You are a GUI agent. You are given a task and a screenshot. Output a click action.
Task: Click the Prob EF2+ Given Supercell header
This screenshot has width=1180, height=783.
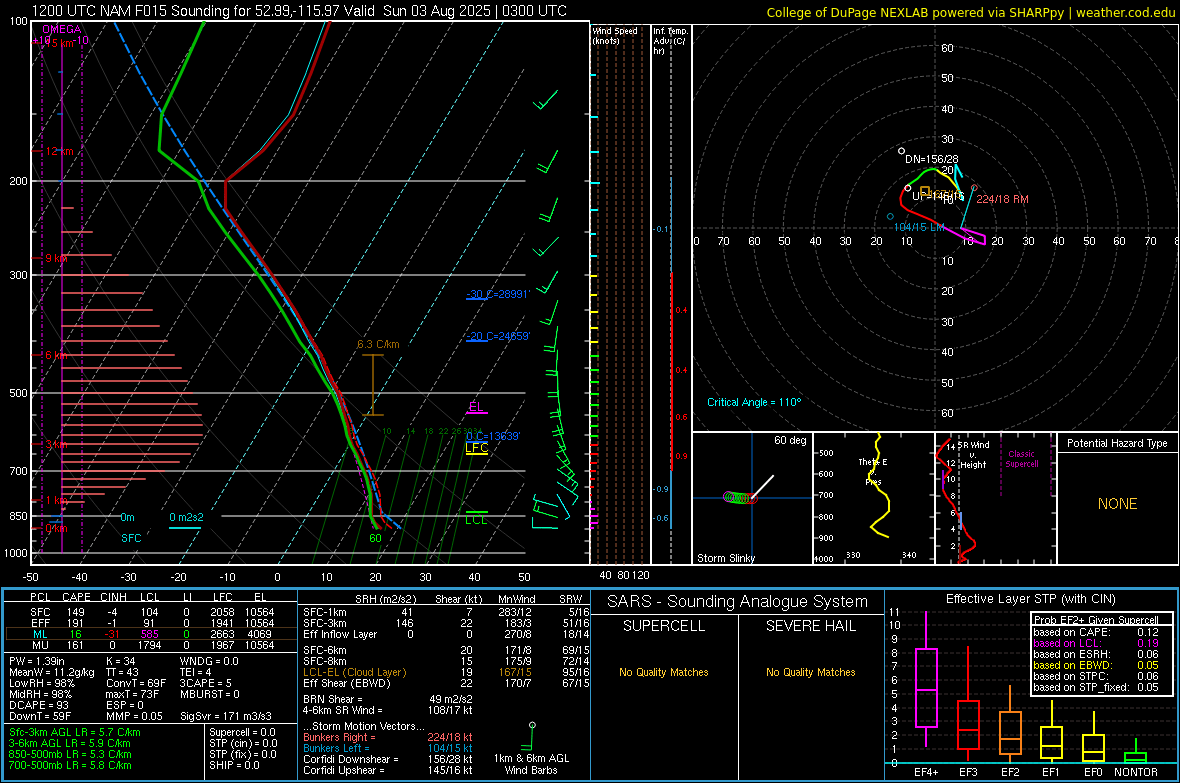pyautogui.click(x=1096, y=620)
